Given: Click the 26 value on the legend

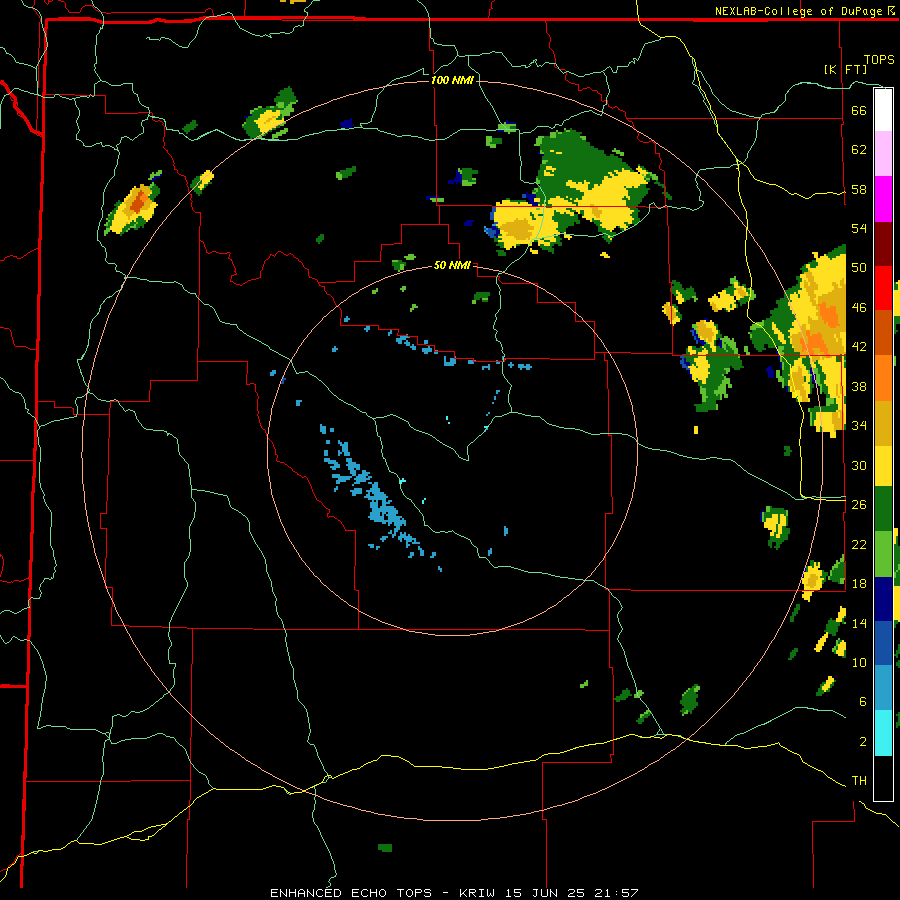Looking at the screenshot, I should pyautogui.click(x=859, y=505).
